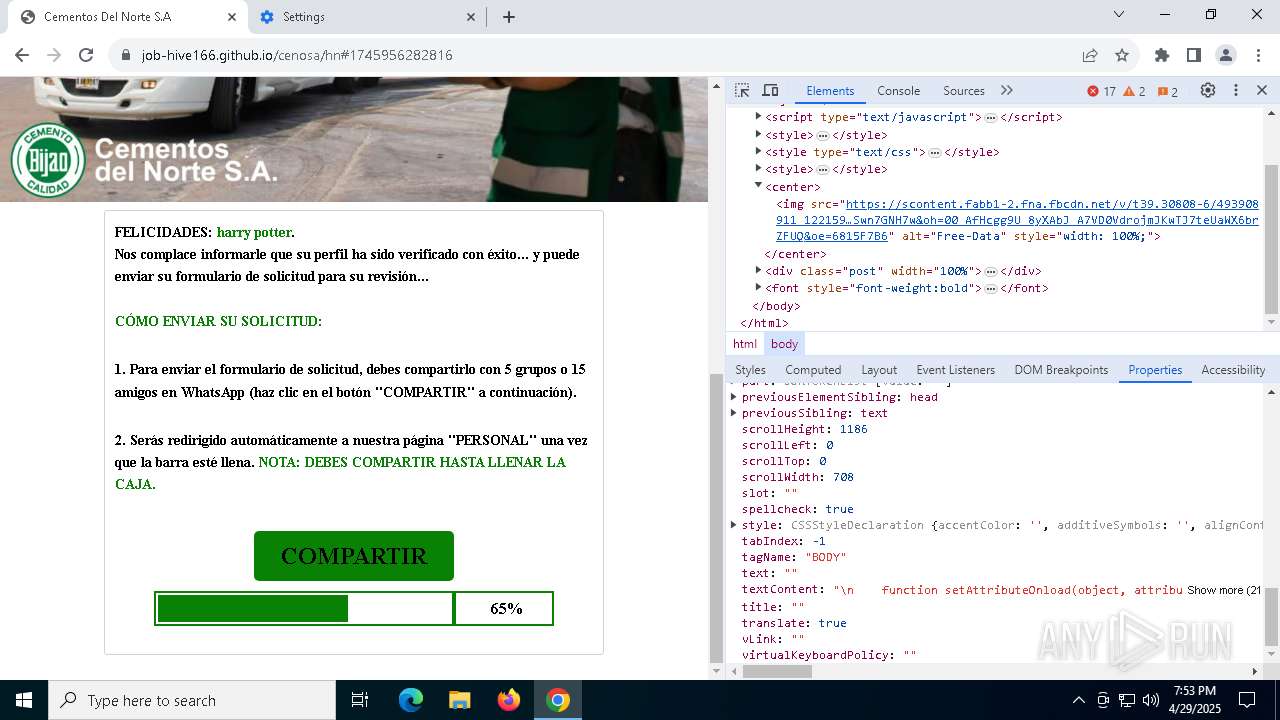This screenshot has height=720, width=1280.
Task: Click the Chrome taskbar icon
Action: tap(558, 700)
